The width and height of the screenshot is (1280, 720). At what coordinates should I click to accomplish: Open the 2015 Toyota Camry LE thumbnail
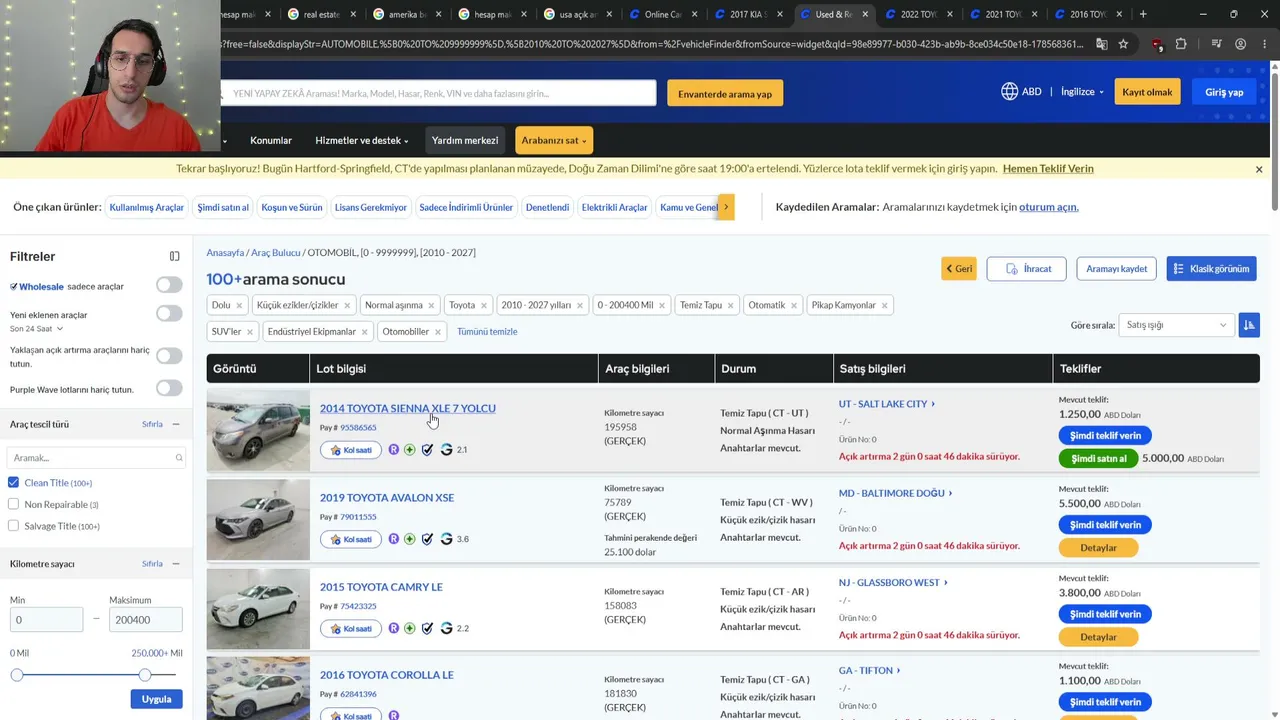point(258,609)
